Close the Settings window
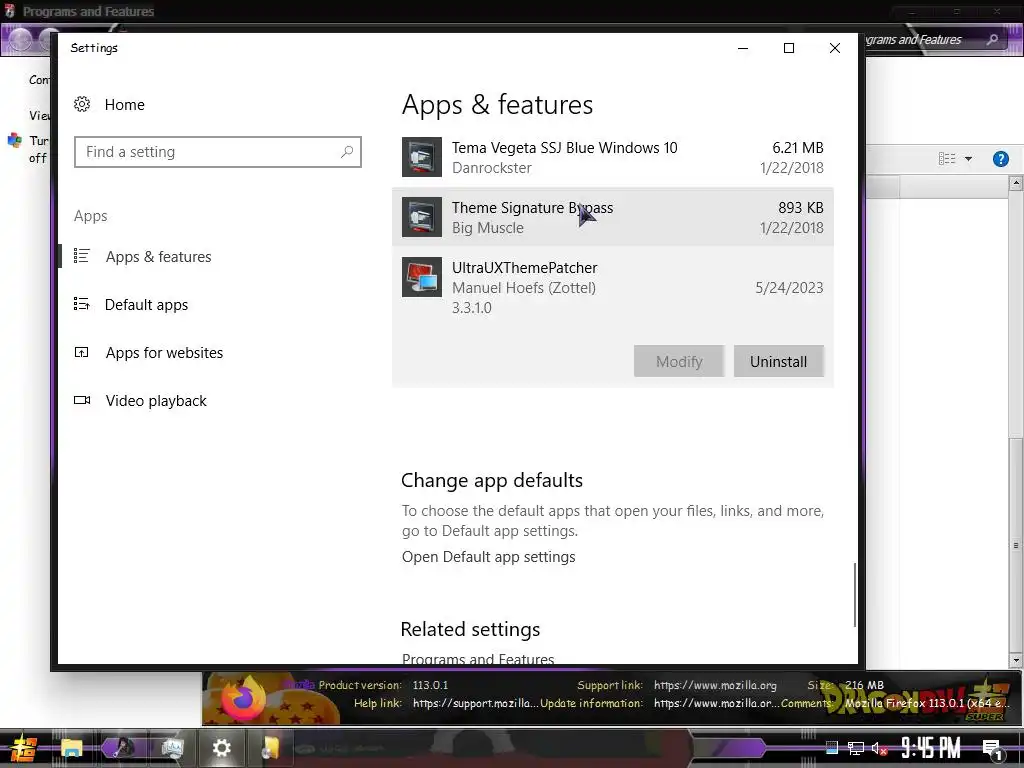This screenshot has width=1024, height=768. pyautogui.click(x=835, y=48)
